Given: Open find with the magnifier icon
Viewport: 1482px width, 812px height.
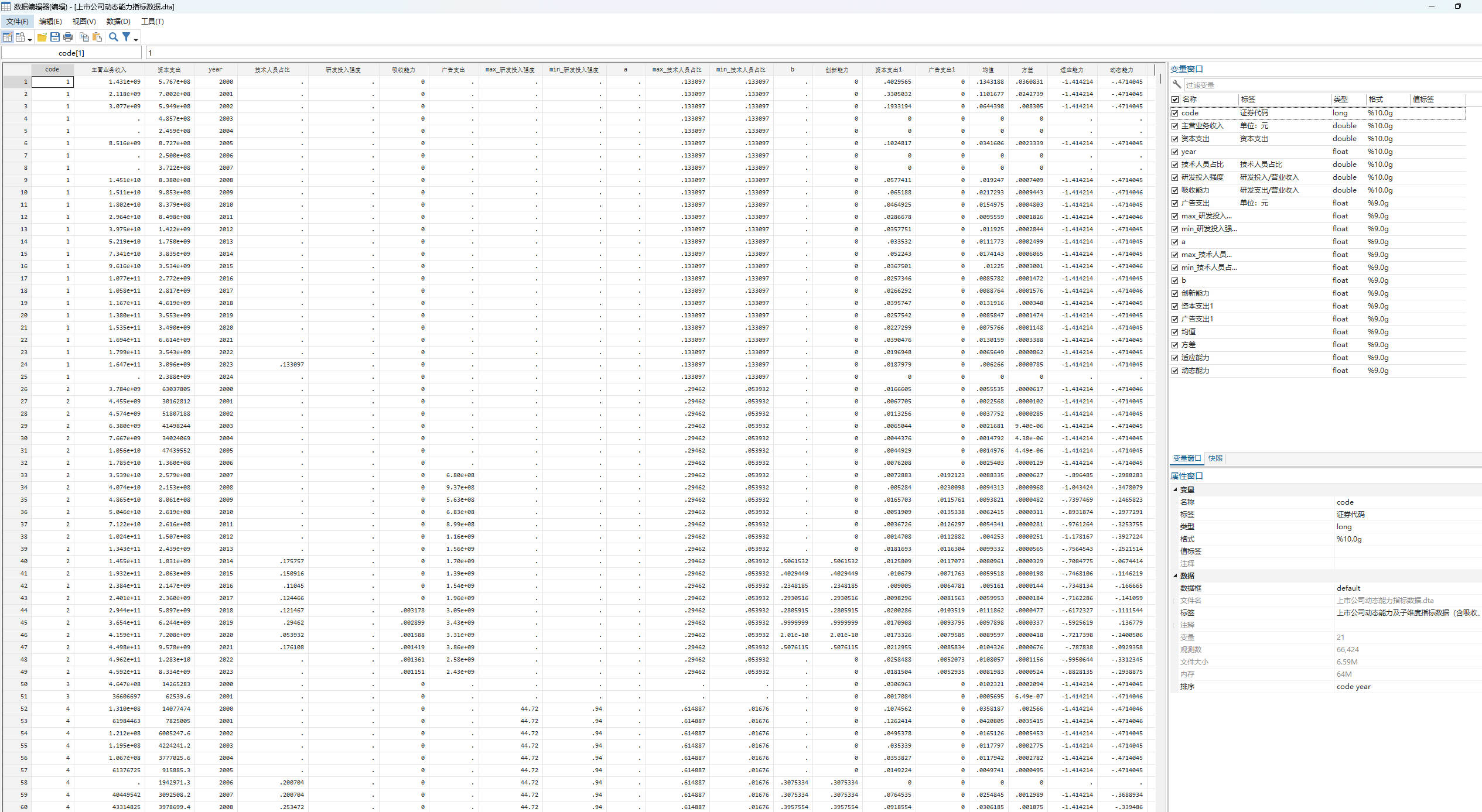Looking at the screenshot, I should click(114, 37).
